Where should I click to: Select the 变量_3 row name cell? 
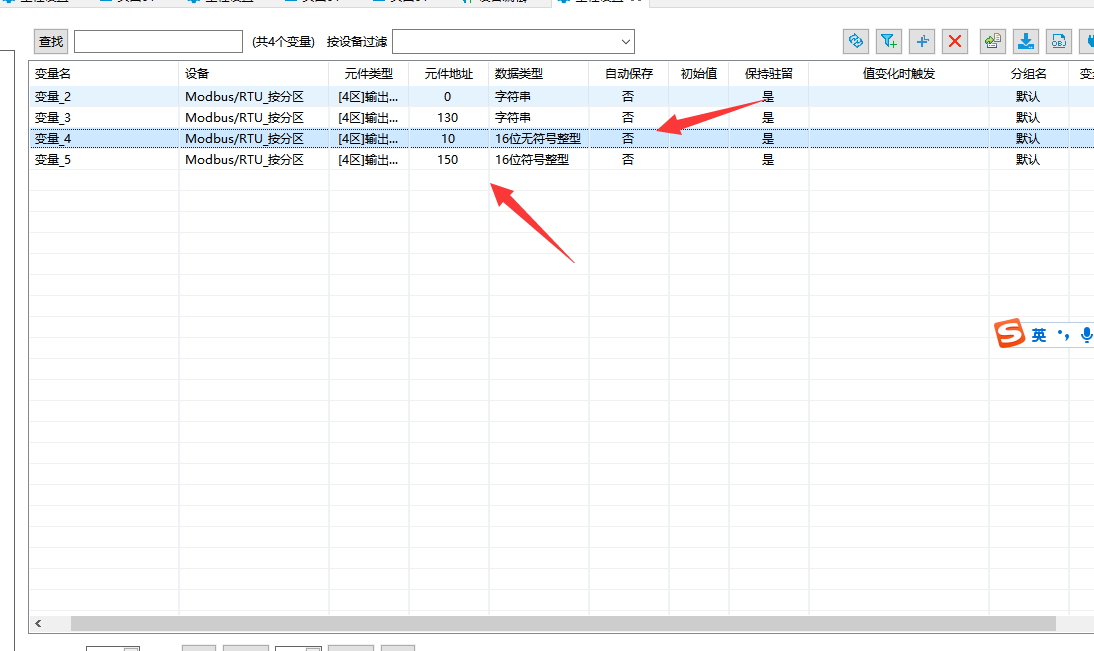tap(103, 118)
